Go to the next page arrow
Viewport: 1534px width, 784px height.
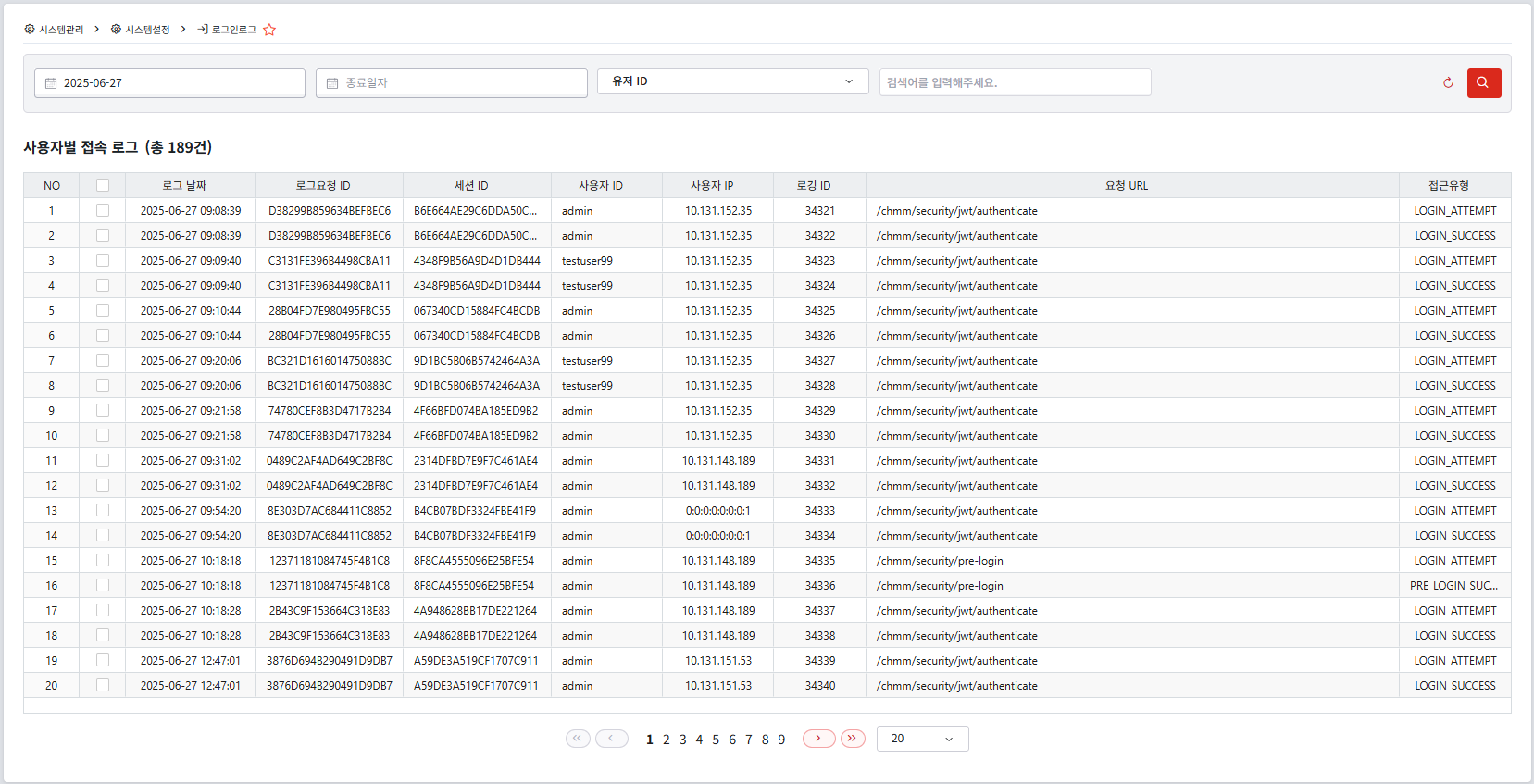(819, 739)
